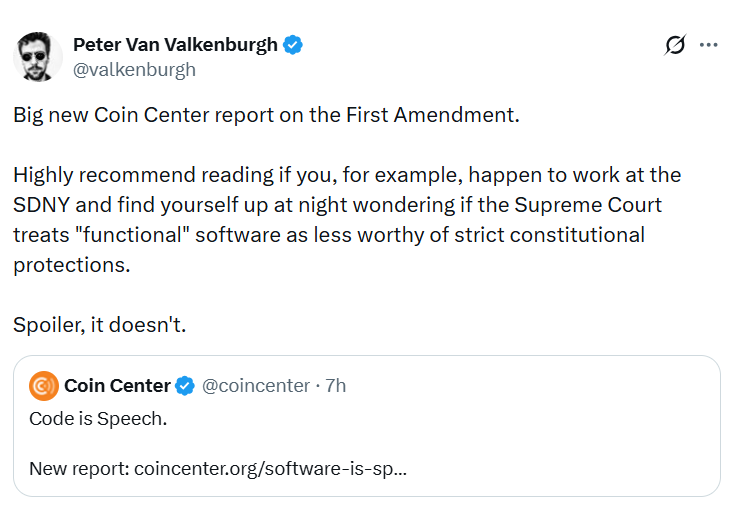
Task: Click verified badge beside Peter Van Valkenburgh
Action: coord(294,45)
